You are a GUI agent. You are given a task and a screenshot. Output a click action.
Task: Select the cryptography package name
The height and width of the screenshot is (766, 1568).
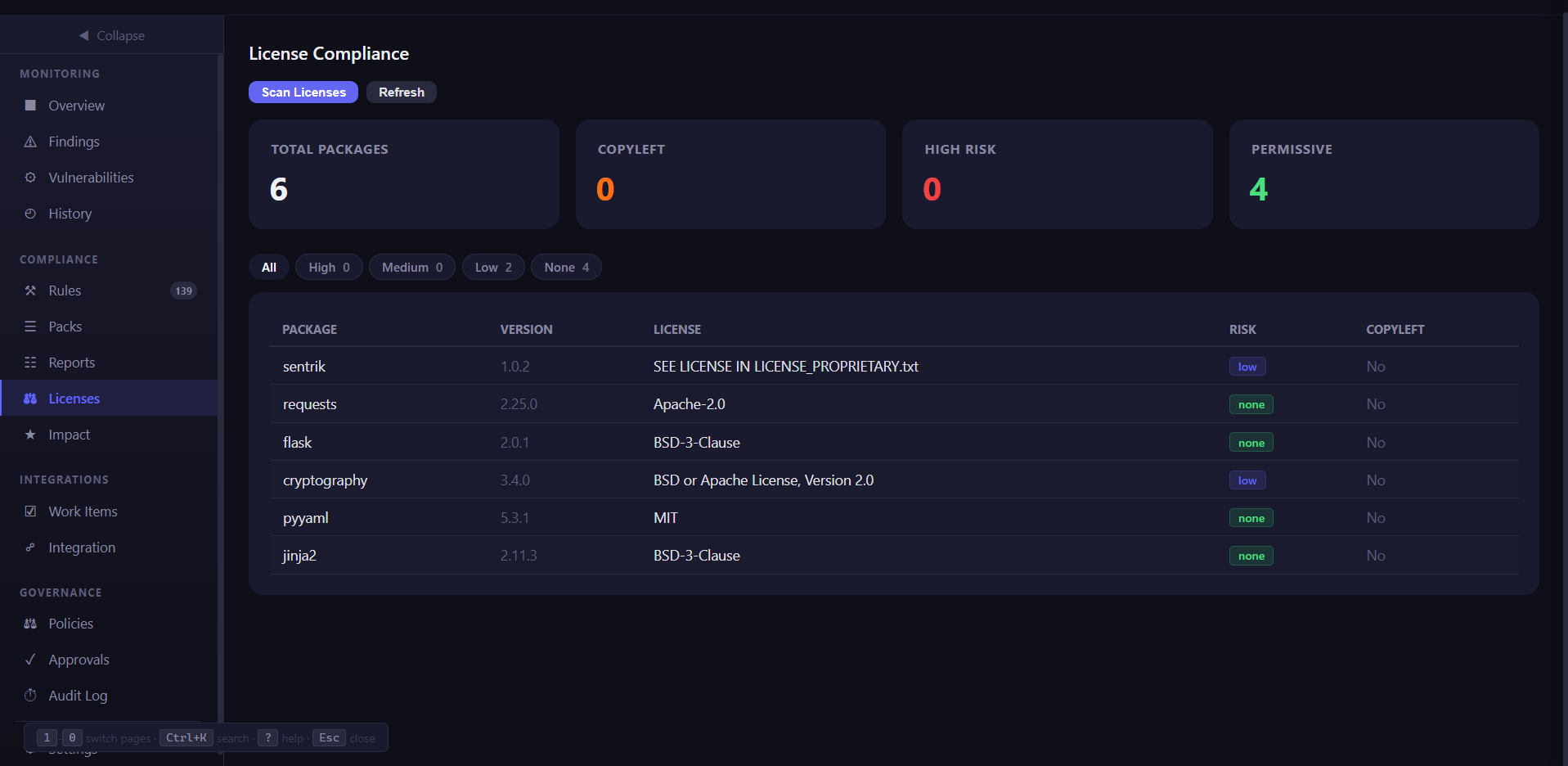pyautogui.click(x=326, y=480)
